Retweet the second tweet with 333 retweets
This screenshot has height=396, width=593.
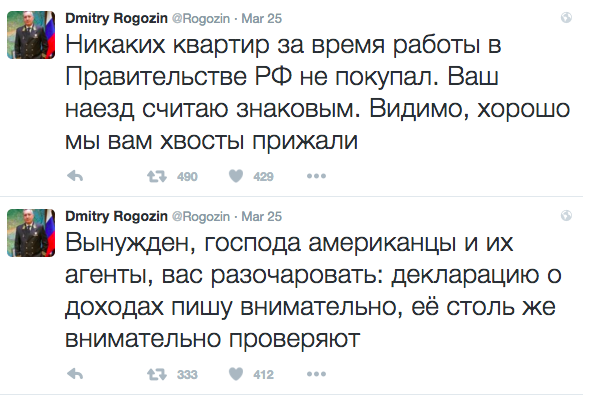point(157,374)
